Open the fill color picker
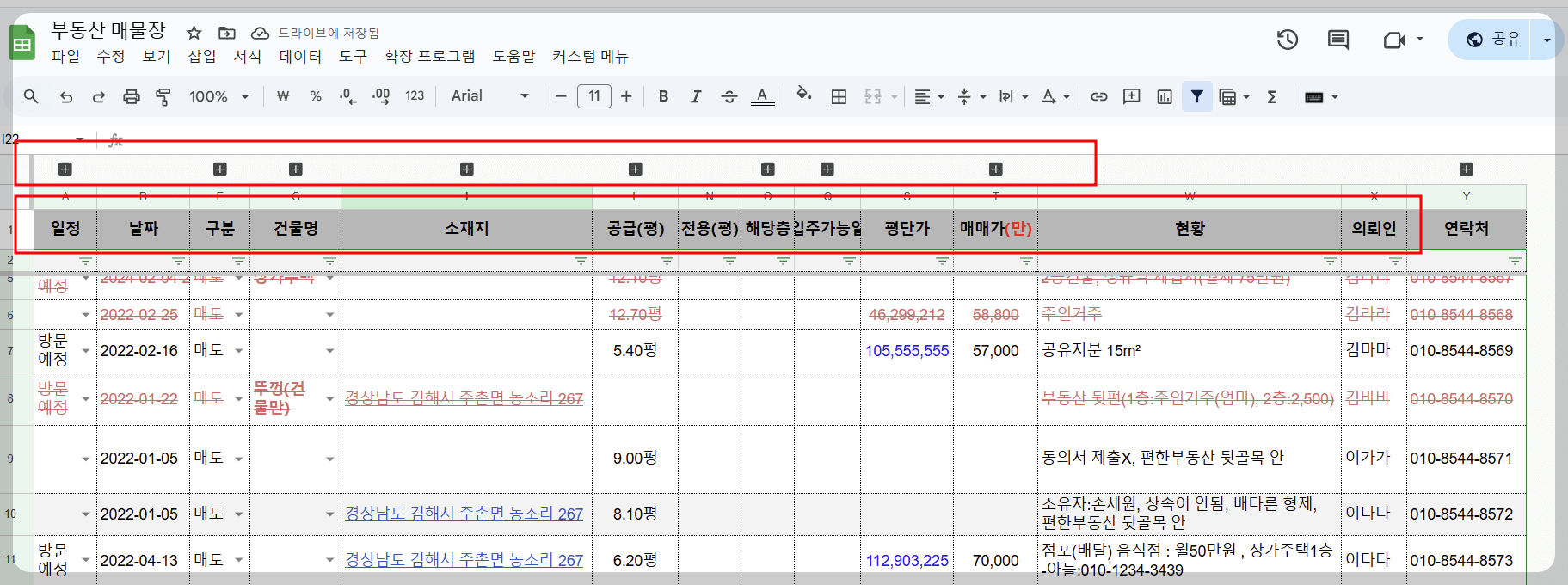The height and width of the screenshot is (585, 1568). [x=804, y=95]
